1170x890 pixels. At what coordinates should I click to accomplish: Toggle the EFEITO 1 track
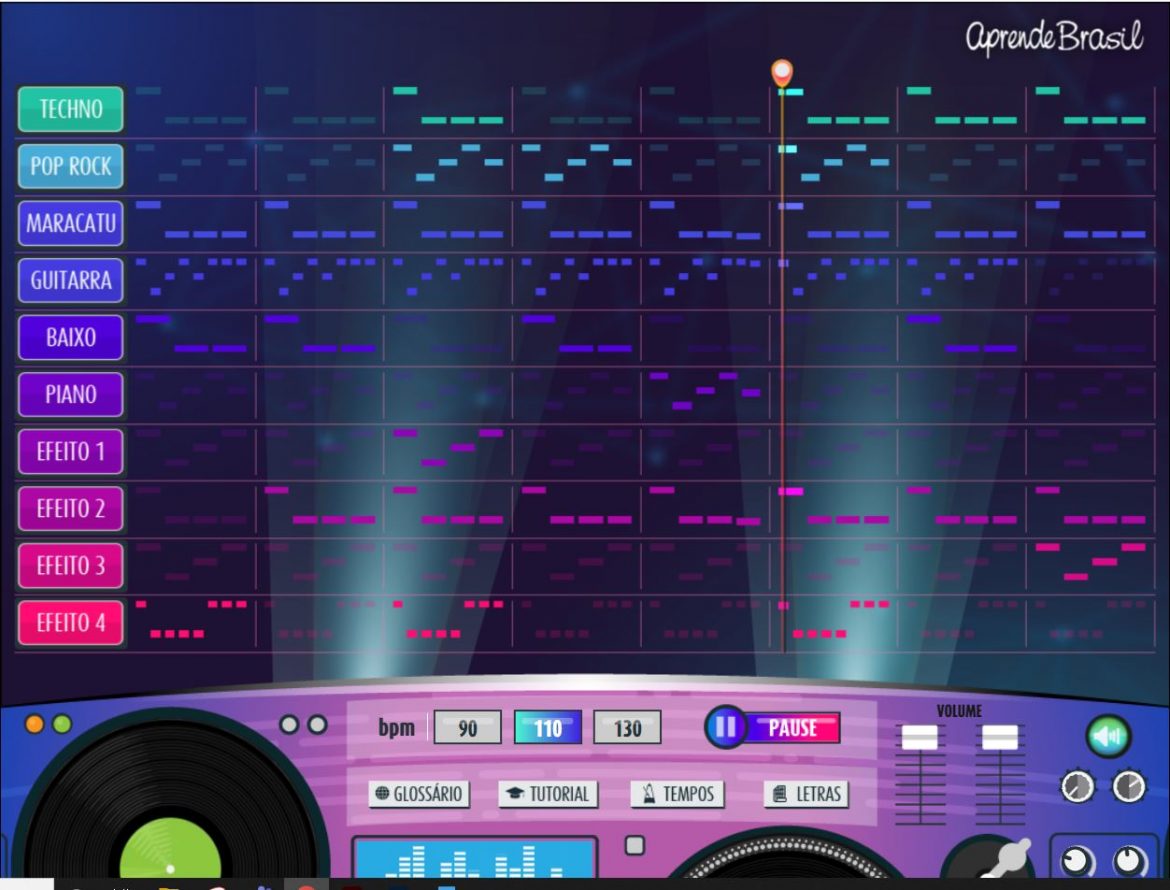[71, 451]
